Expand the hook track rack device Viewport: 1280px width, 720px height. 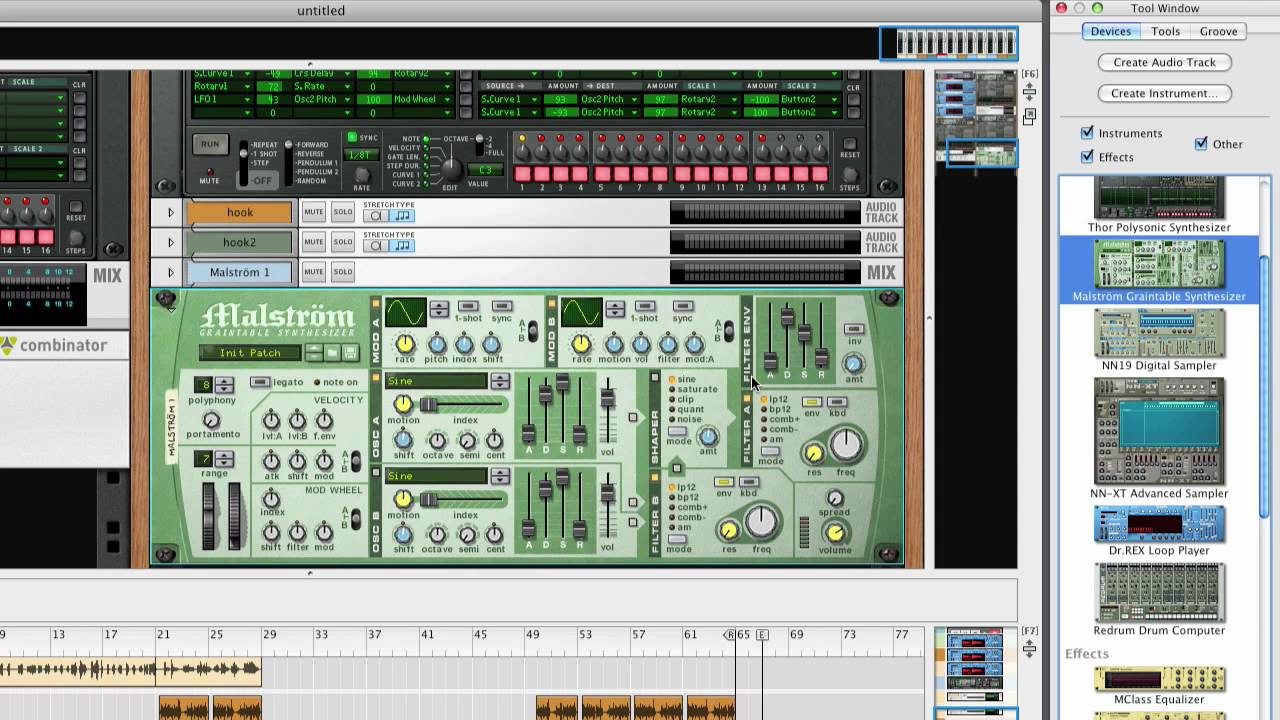click(170, 212)
